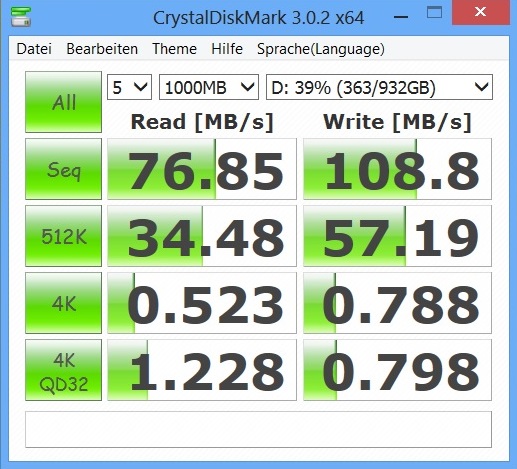The image size is (517, 469).
Task: Open the Theme menu
Action: pos(174,49)
